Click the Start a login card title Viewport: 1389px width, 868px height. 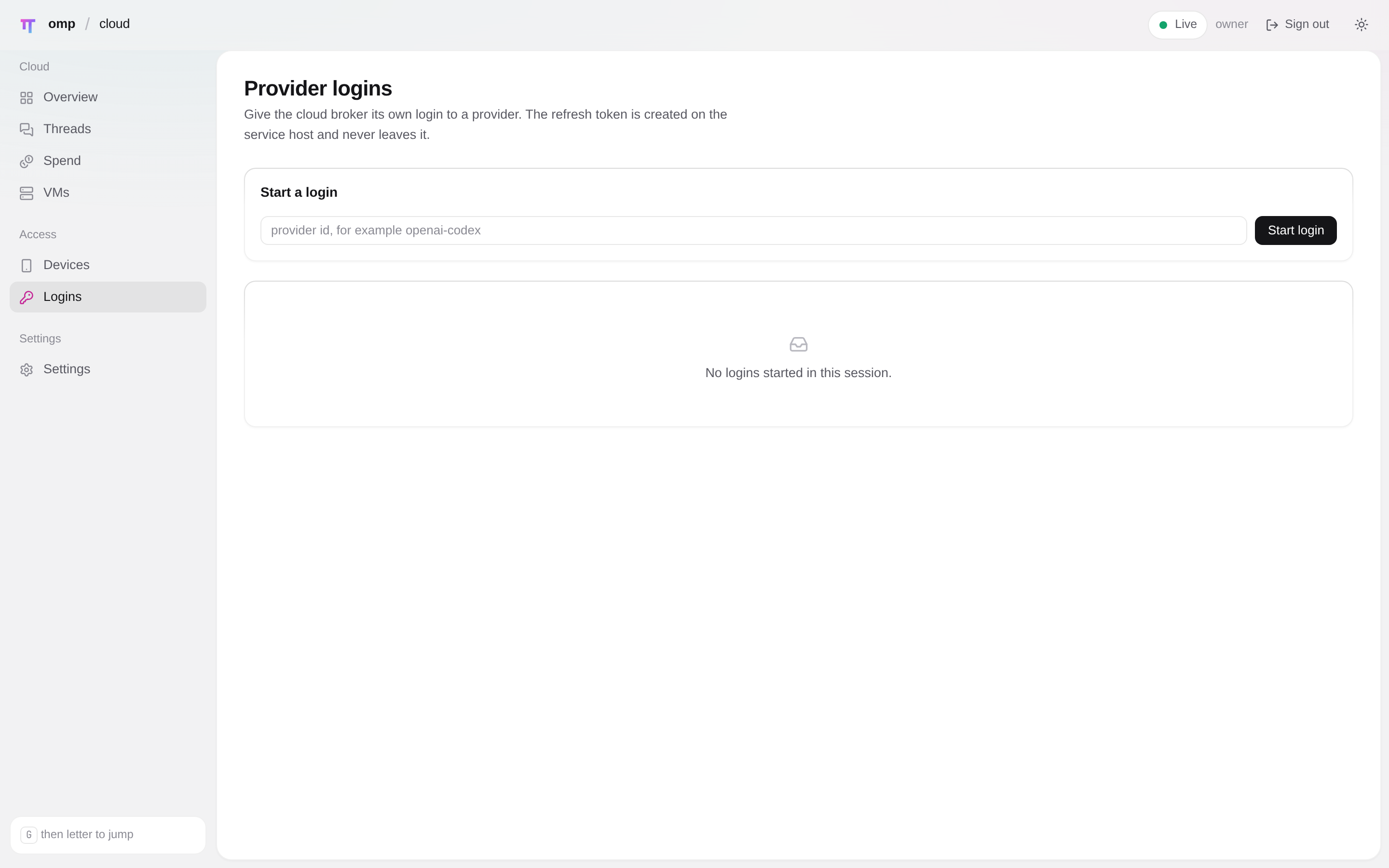(x=299, y=192)
